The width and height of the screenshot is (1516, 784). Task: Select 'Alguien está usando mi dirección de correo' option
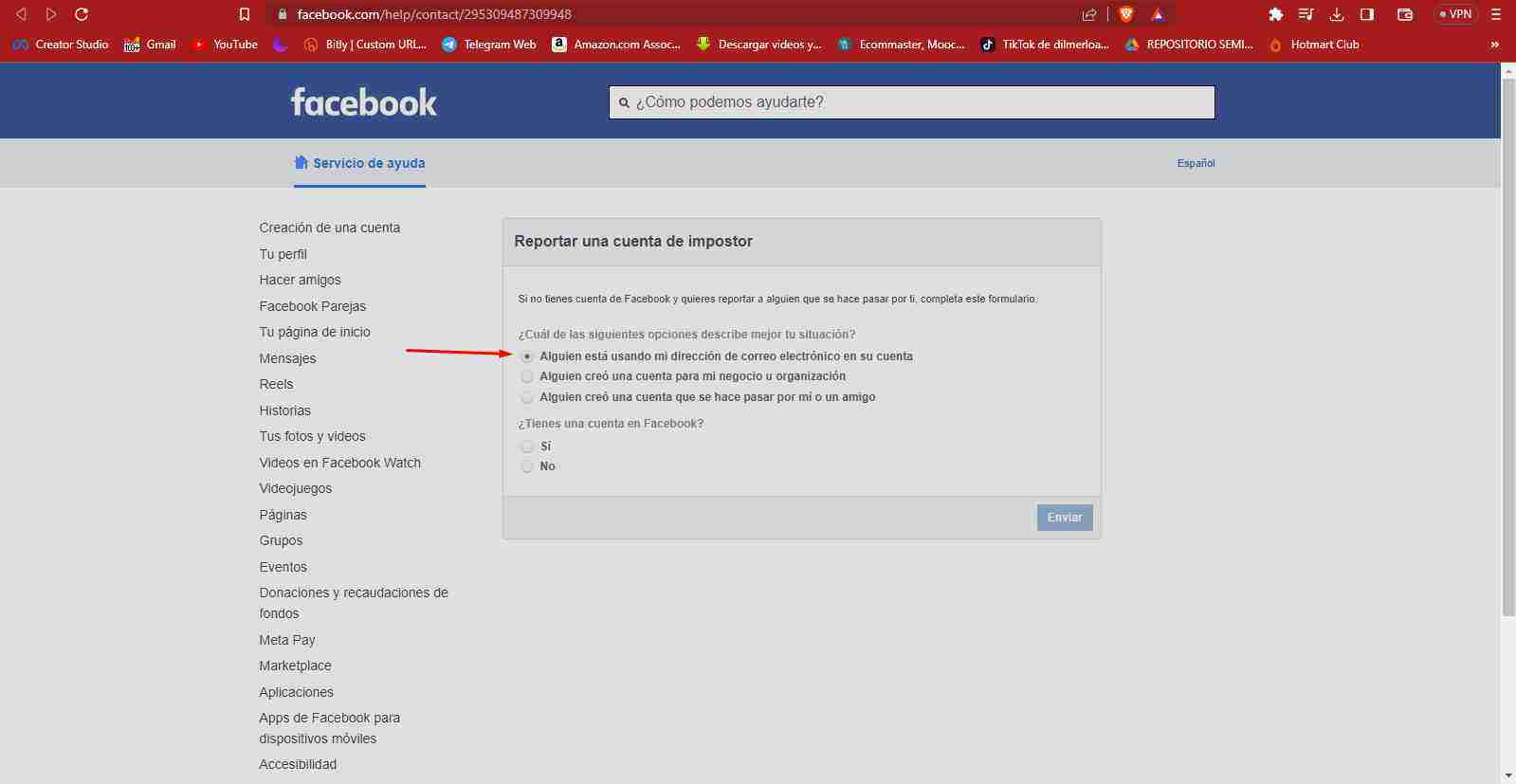527,356
